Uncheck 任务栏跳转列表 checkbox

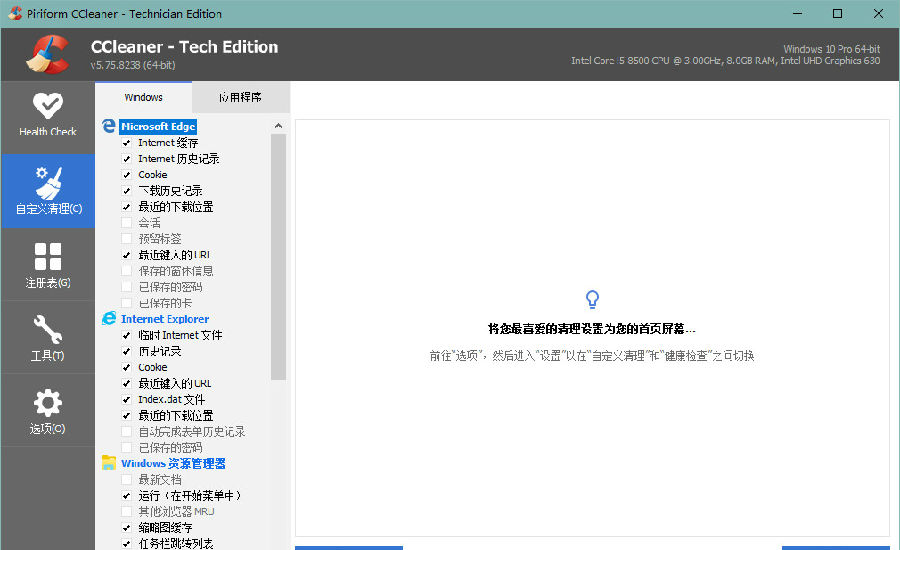point(126,544)
